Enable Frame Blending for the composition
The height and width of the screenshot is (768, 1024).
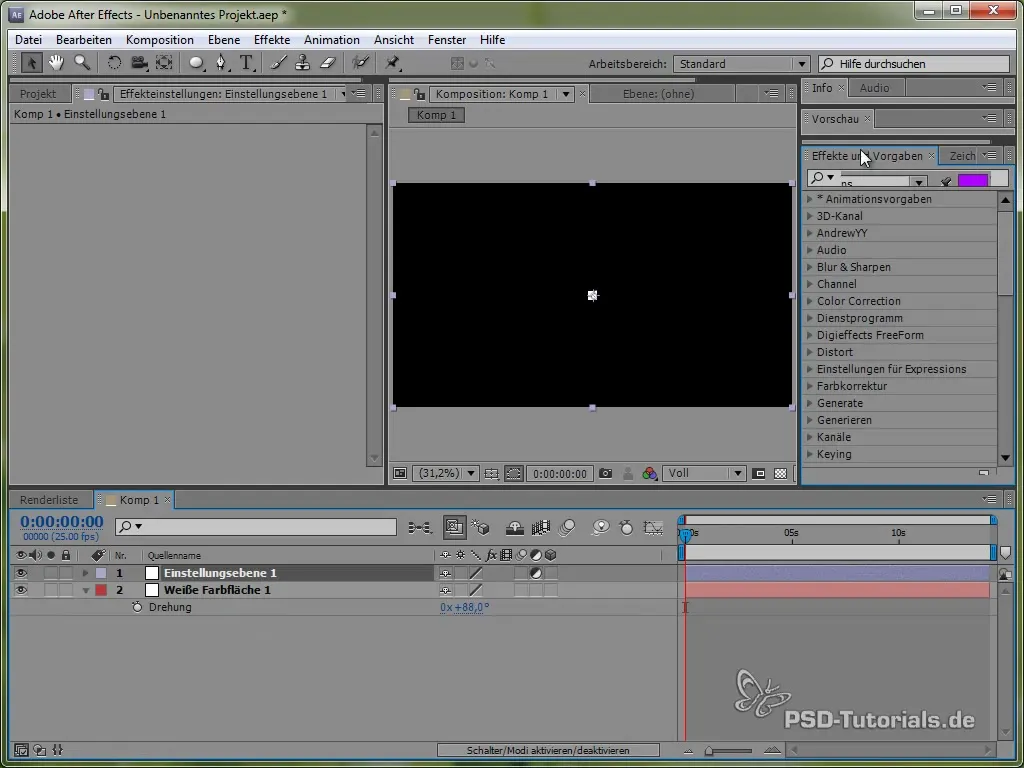click(541, 528)
